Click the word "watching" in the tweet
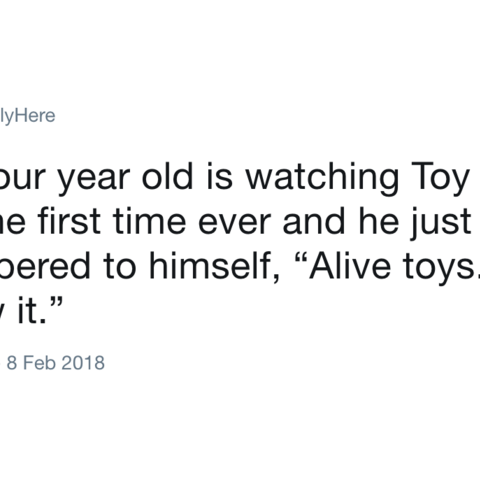The width and height of the screenshot is (480, 480). coord(322,179)
